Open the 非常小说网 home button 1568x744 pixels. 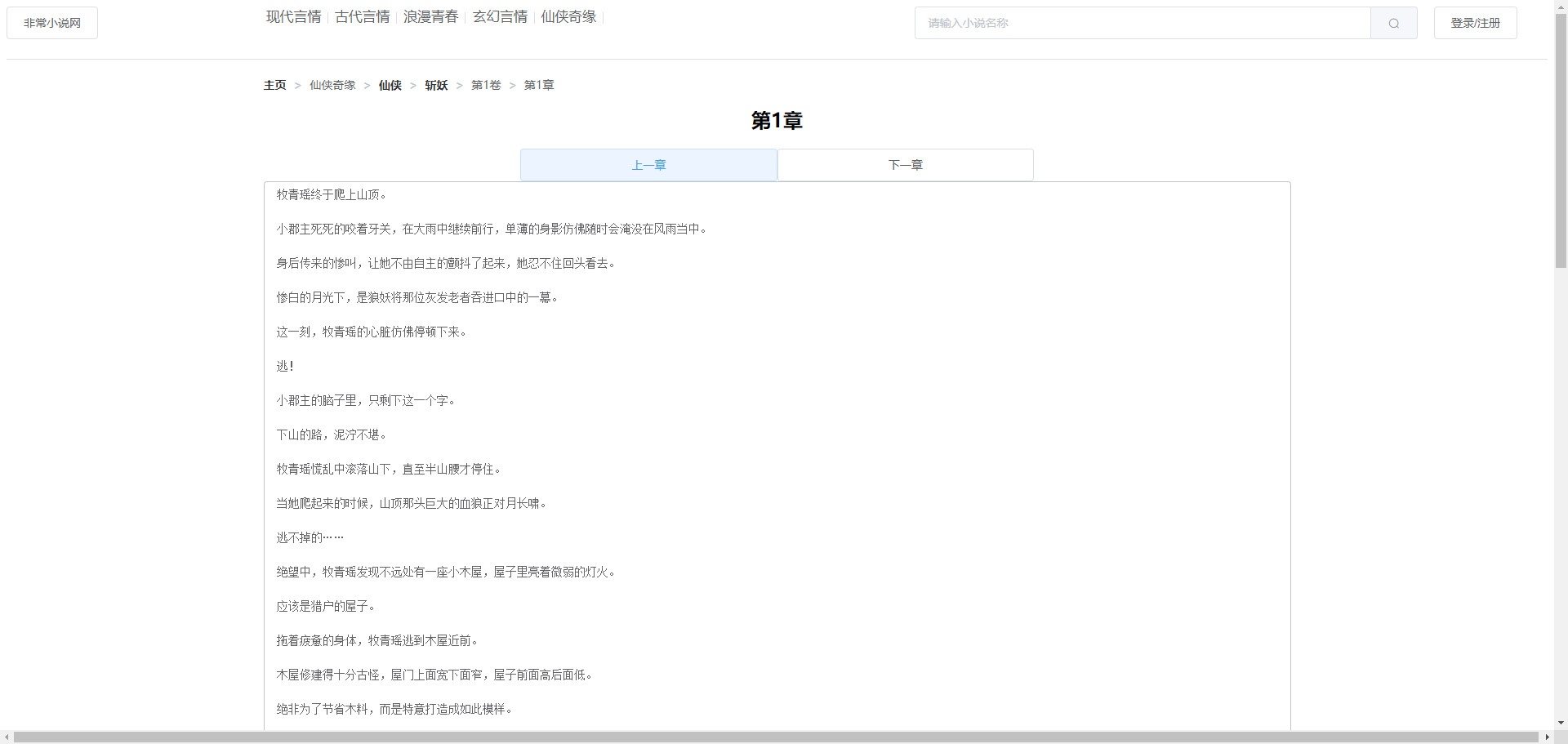coord(52,23)
